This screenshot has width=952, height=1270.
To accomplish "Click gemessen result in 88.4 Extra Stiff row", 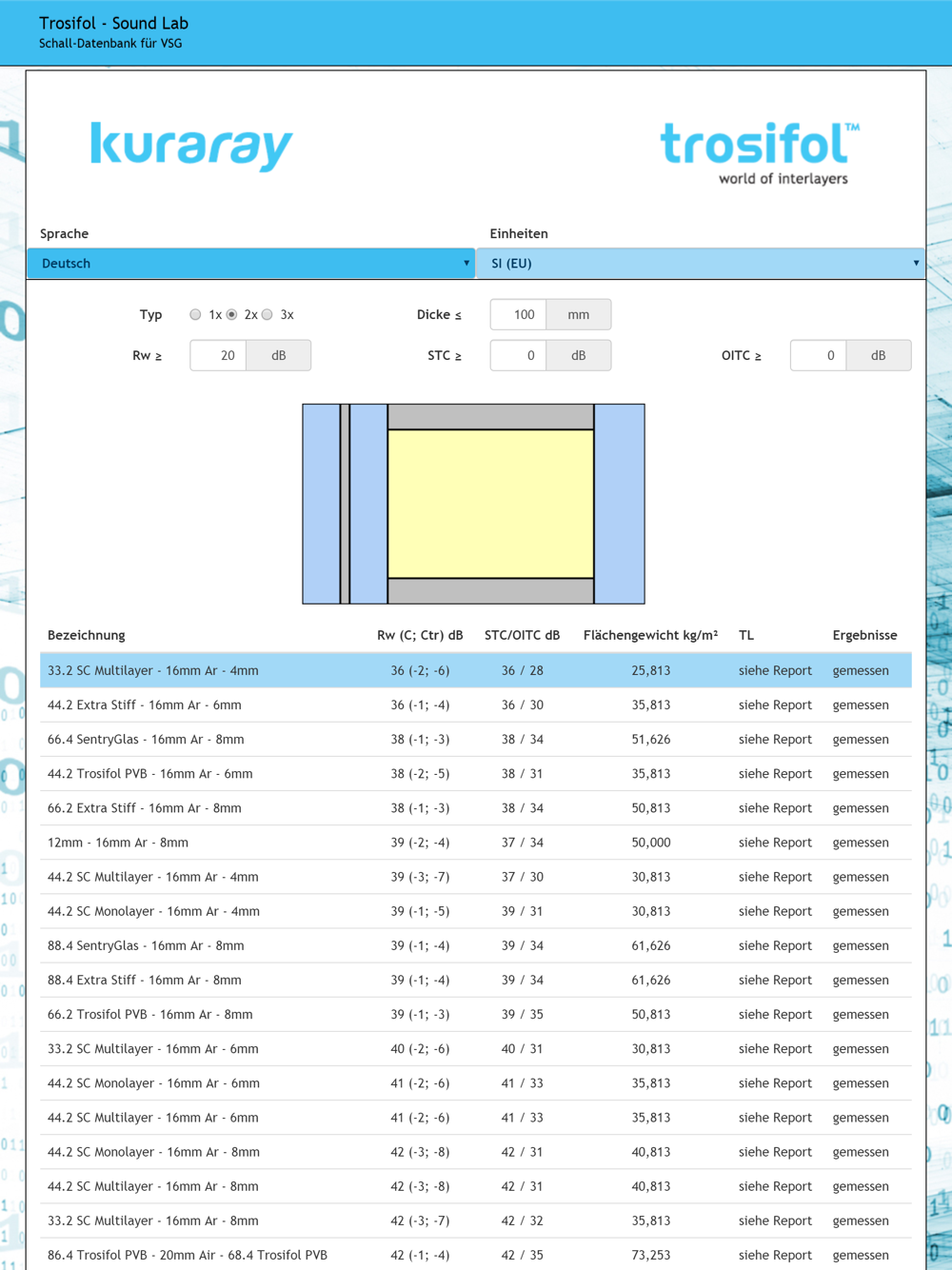I will pos(861,980).
